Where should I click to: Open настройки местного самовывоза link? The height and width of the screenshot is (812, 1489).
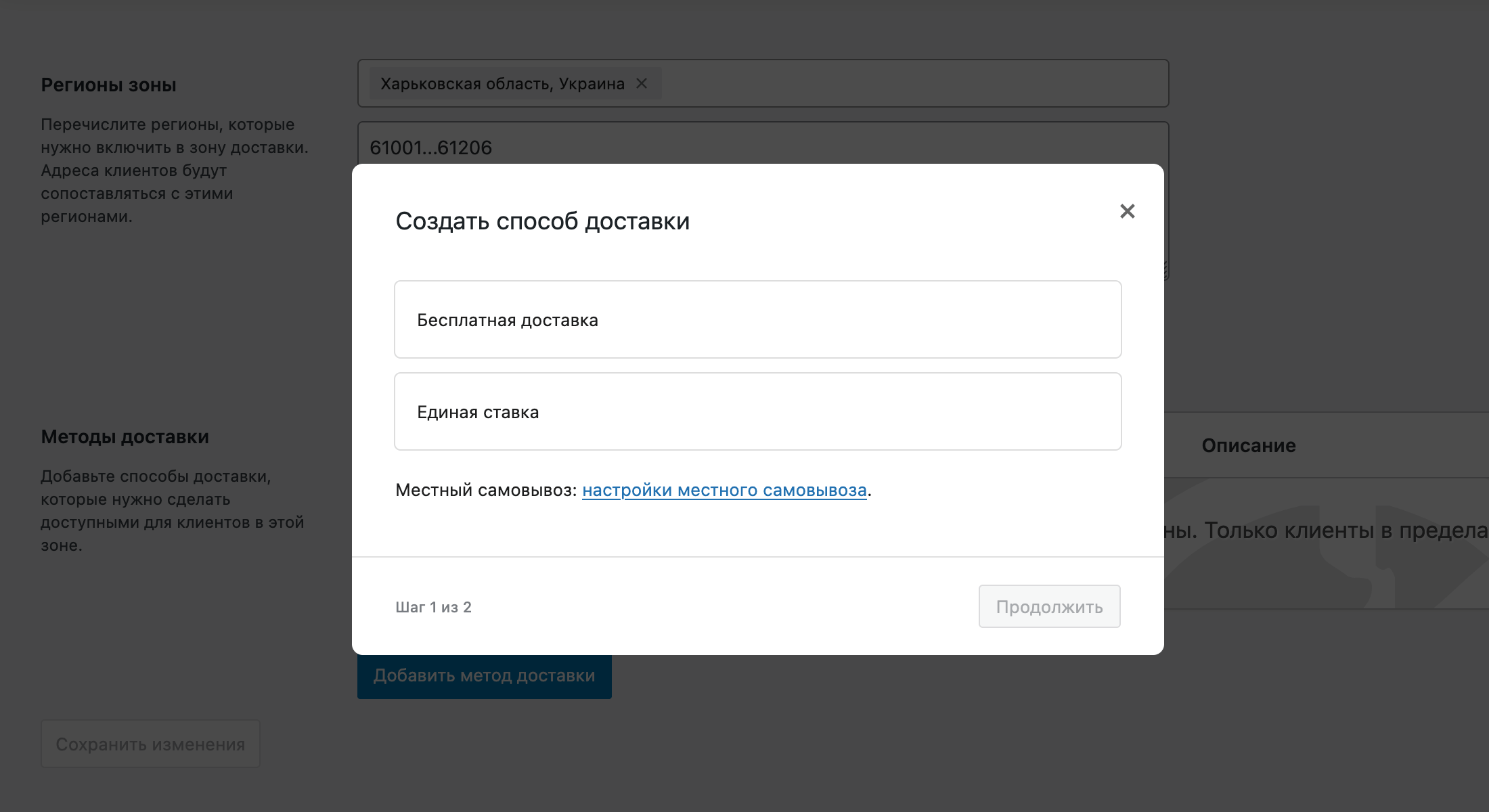724,490
